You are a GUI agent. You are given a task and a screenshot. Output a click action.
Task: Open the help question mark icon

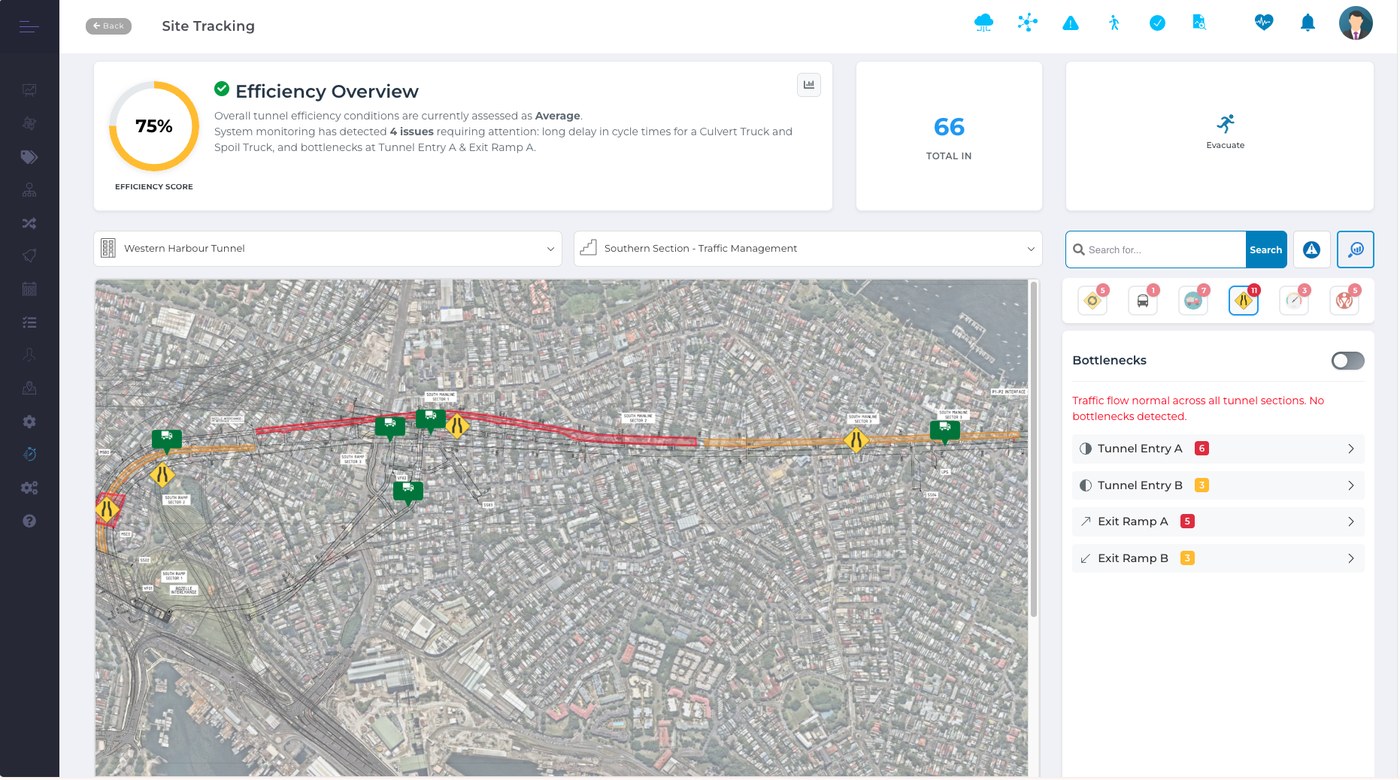(29, 521)
